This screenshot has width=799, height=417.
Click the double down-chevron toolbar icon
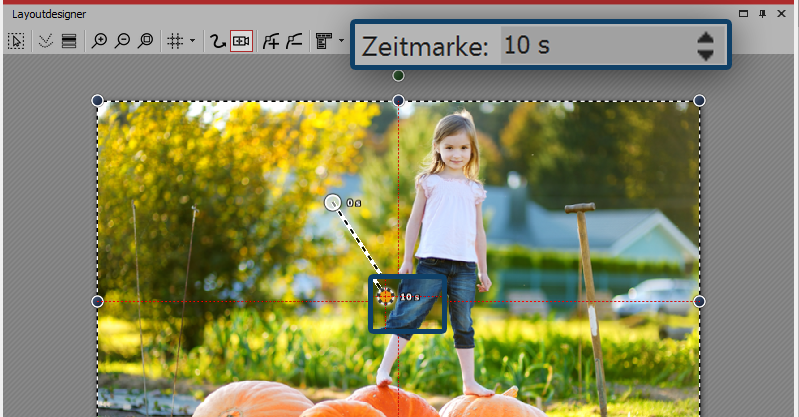(46, 41)
